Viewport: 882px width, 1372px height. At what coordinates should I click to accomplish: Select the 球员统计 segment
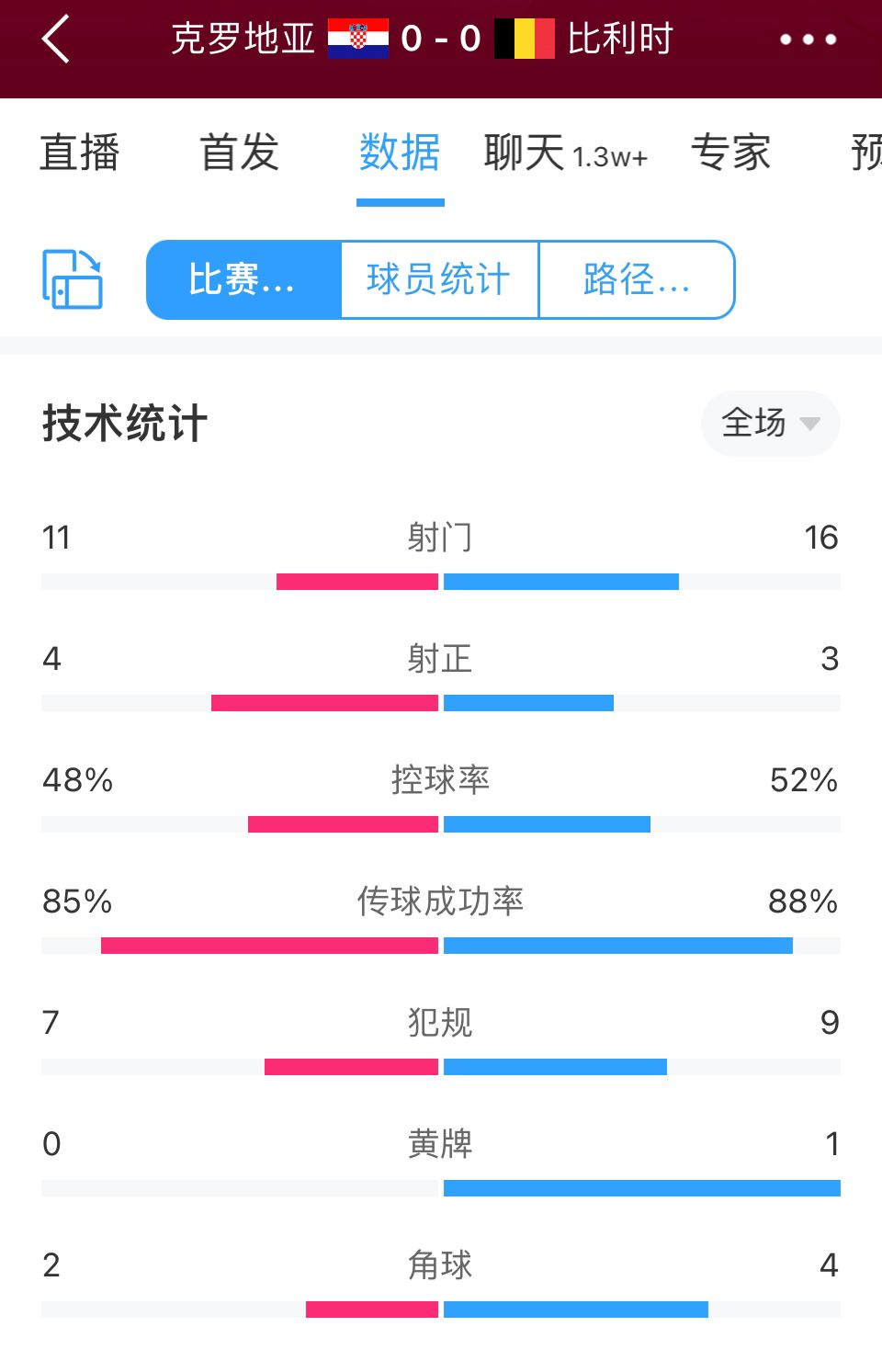[439, 279]
